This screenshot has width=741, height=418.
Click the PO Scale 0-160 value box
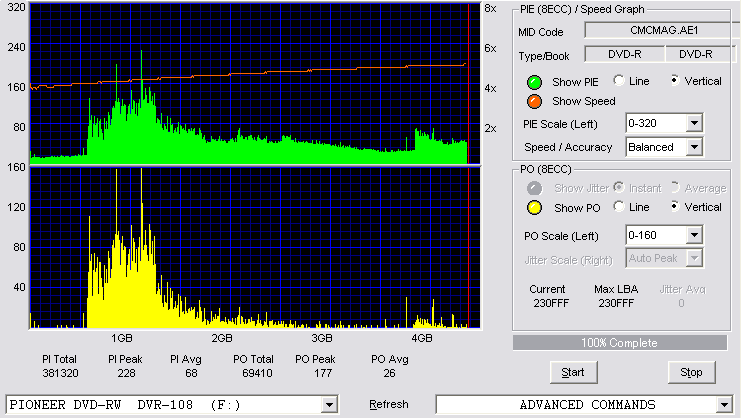click(656, 235)
